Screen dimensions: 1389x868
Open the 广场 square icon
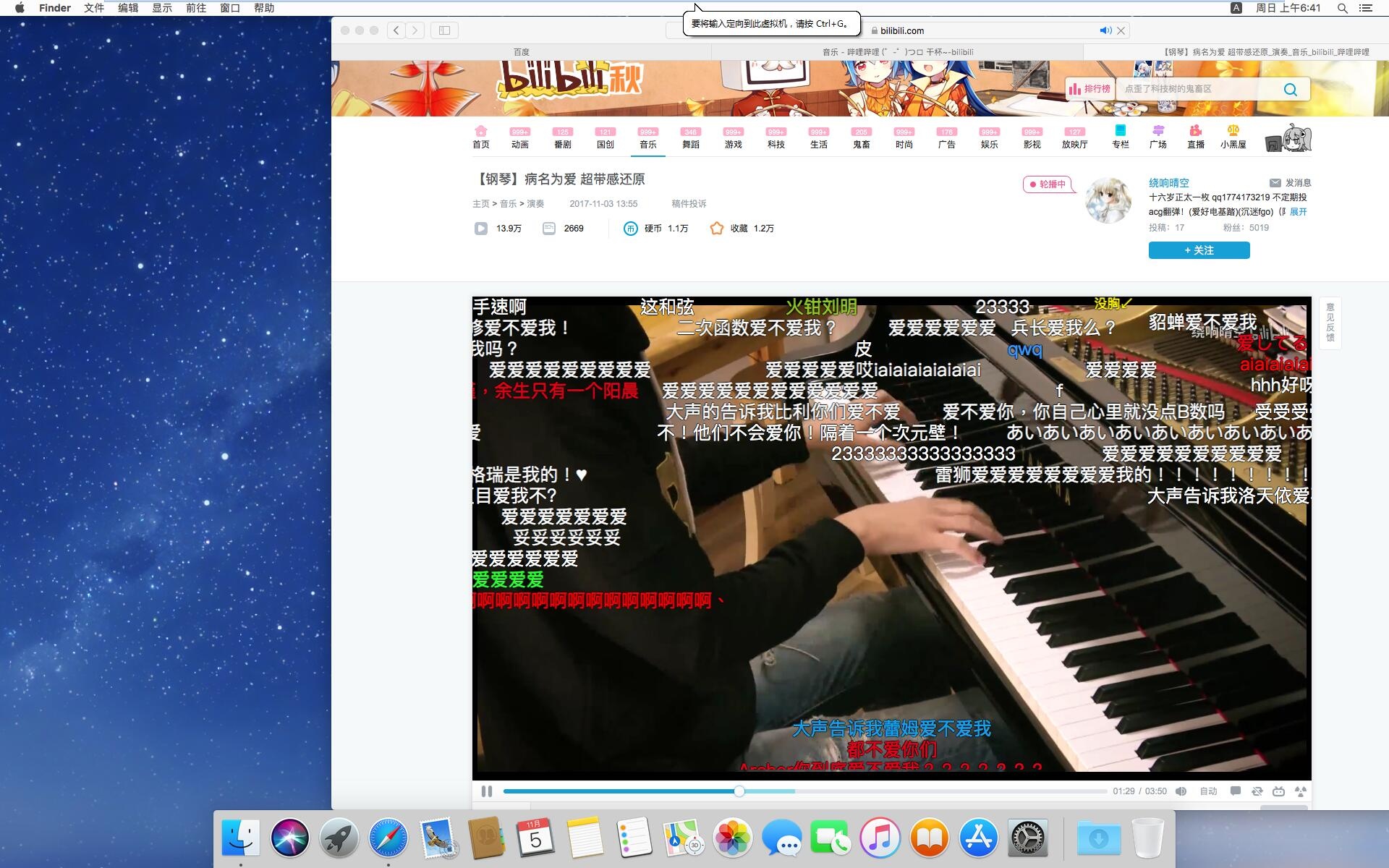pyautogui.click(x=1158, y=137)
